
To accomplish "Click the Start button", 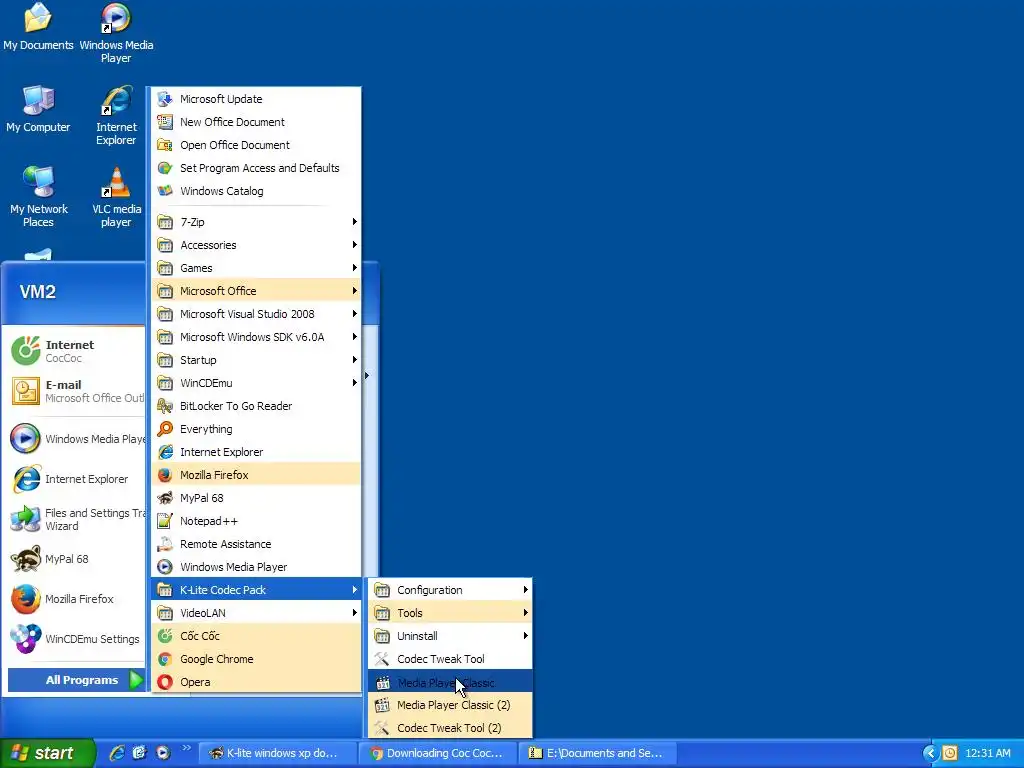I will tap(47, 753).
